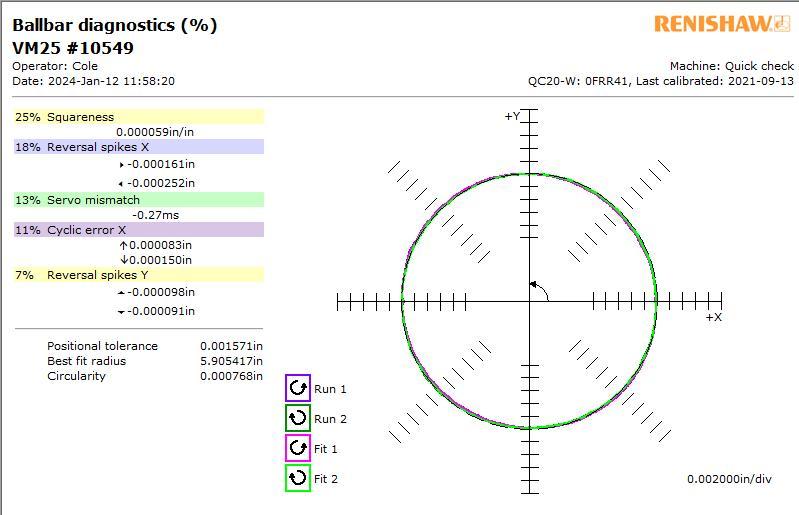Click the right arrow beside -0.000161in value
This screenshot has width=799, height=515.
(x=122, y=165)
